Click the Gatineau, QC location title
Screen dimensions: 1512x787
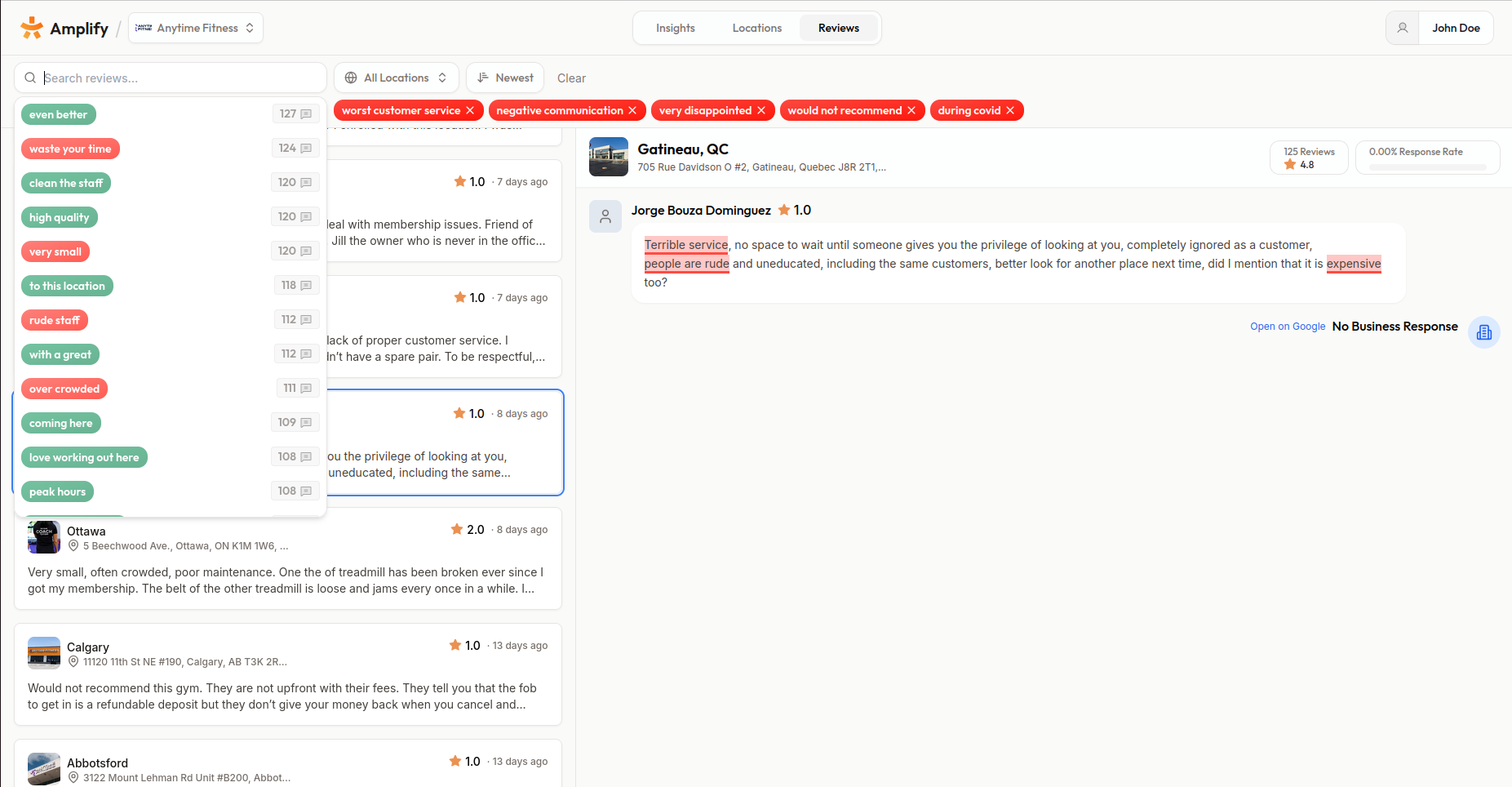(683, 149)
